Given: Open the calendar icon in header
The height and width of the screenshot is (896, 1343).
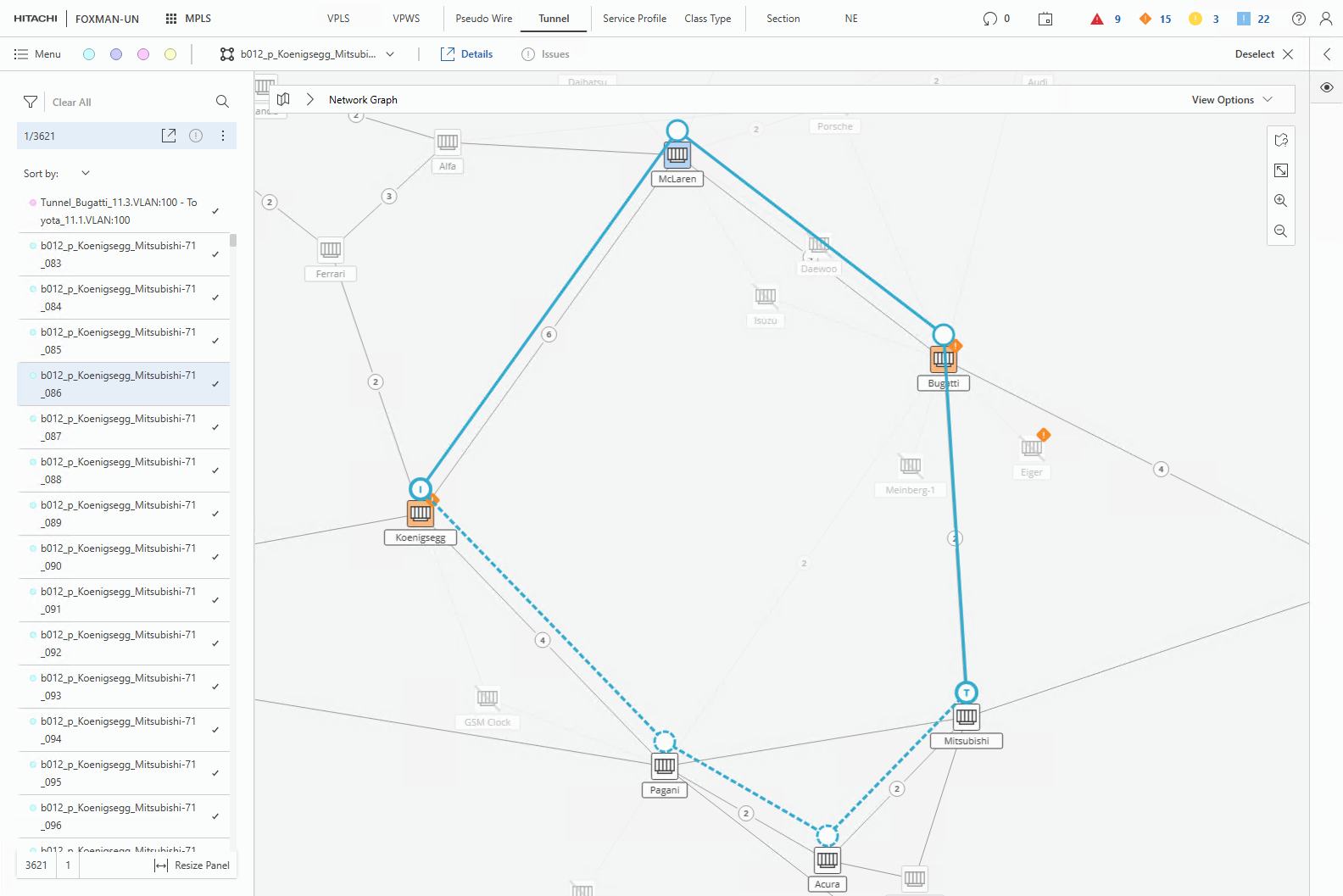Looking at the screenshot, I should (1045, 19).
